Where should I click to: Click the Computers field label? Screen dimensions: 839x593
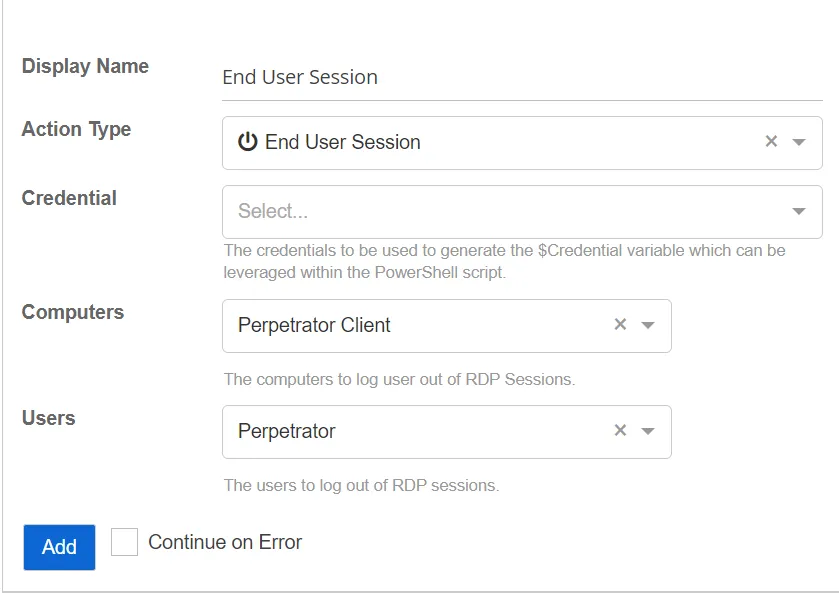73,313
